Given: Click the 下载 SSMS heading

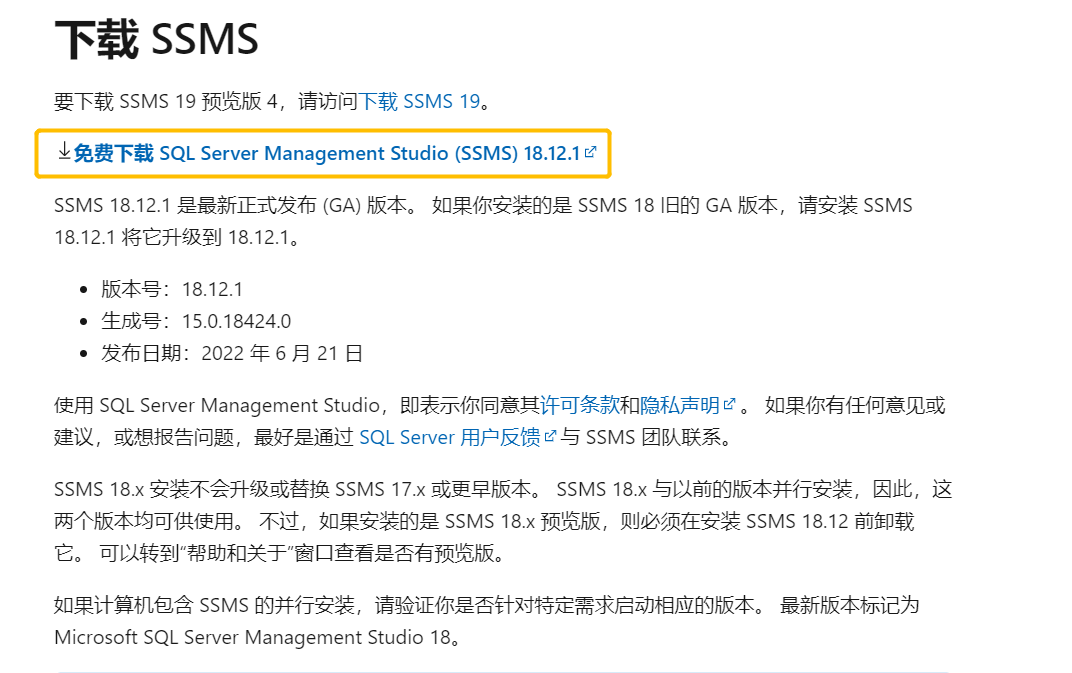Looking at the screenshot, I should click(157, 39).
